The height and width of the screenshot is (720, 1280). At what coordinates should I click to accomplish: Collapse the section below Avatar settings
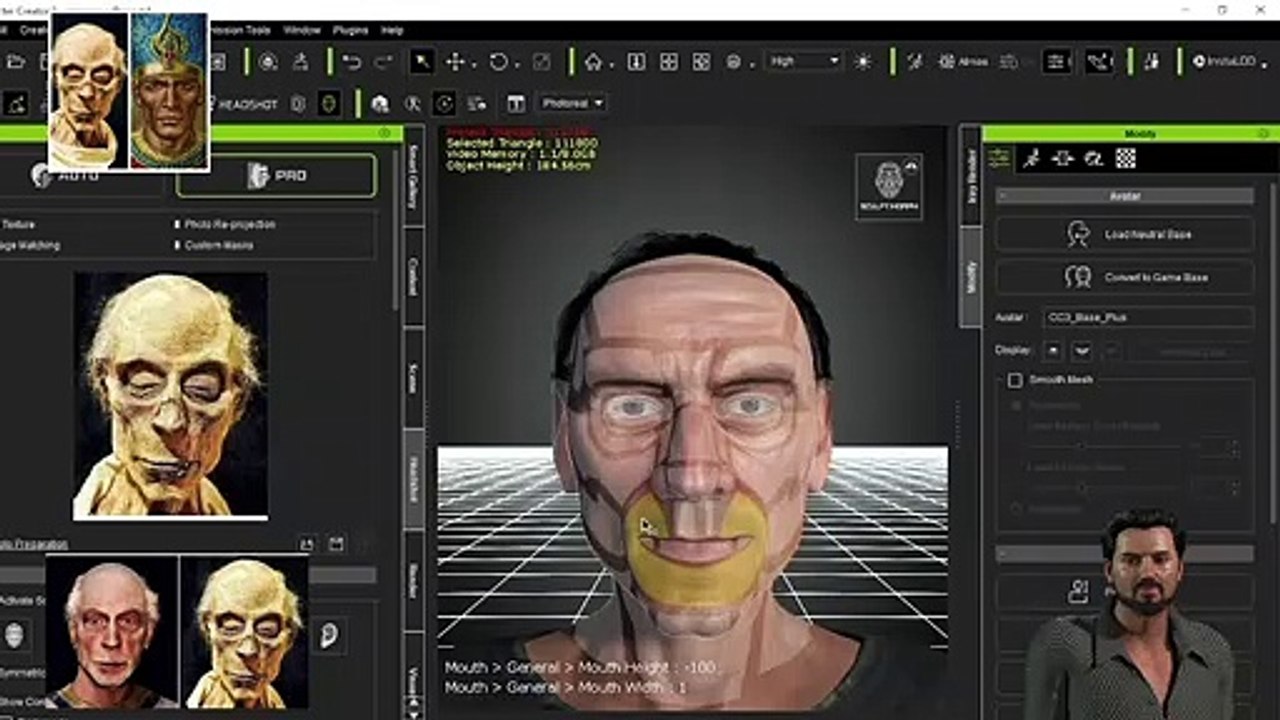[1125, 554]
